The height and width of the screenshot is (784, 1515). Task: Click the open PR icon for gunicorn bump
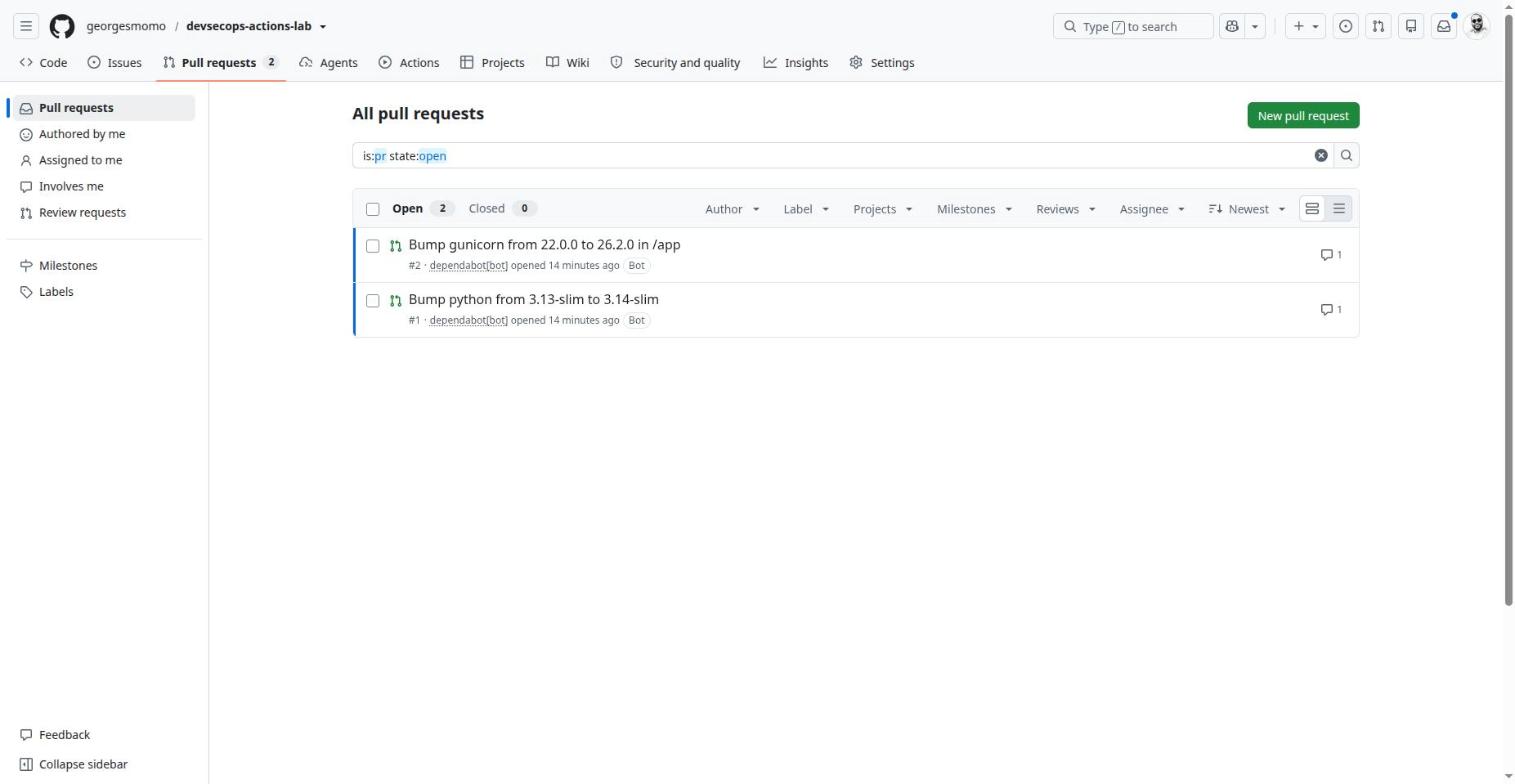coord(396,246)
